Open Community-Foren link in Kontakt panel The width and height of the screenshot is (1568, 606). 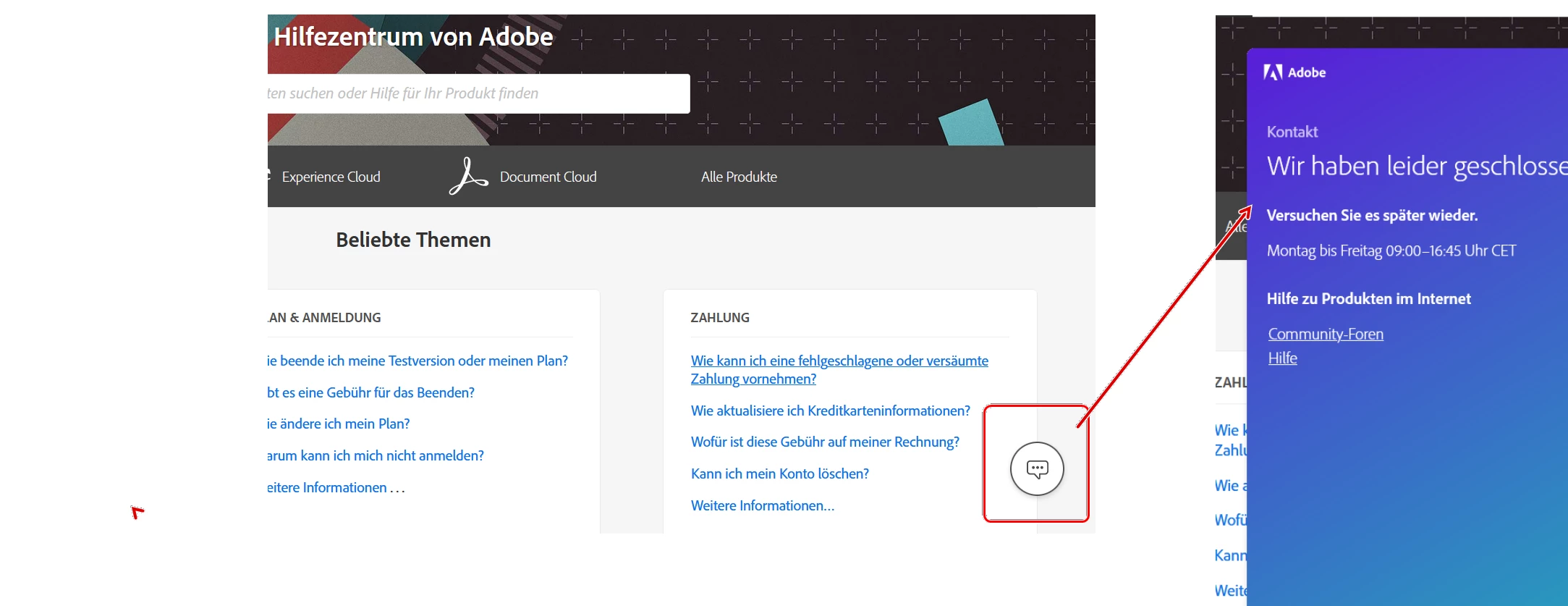click(1326, 334)
